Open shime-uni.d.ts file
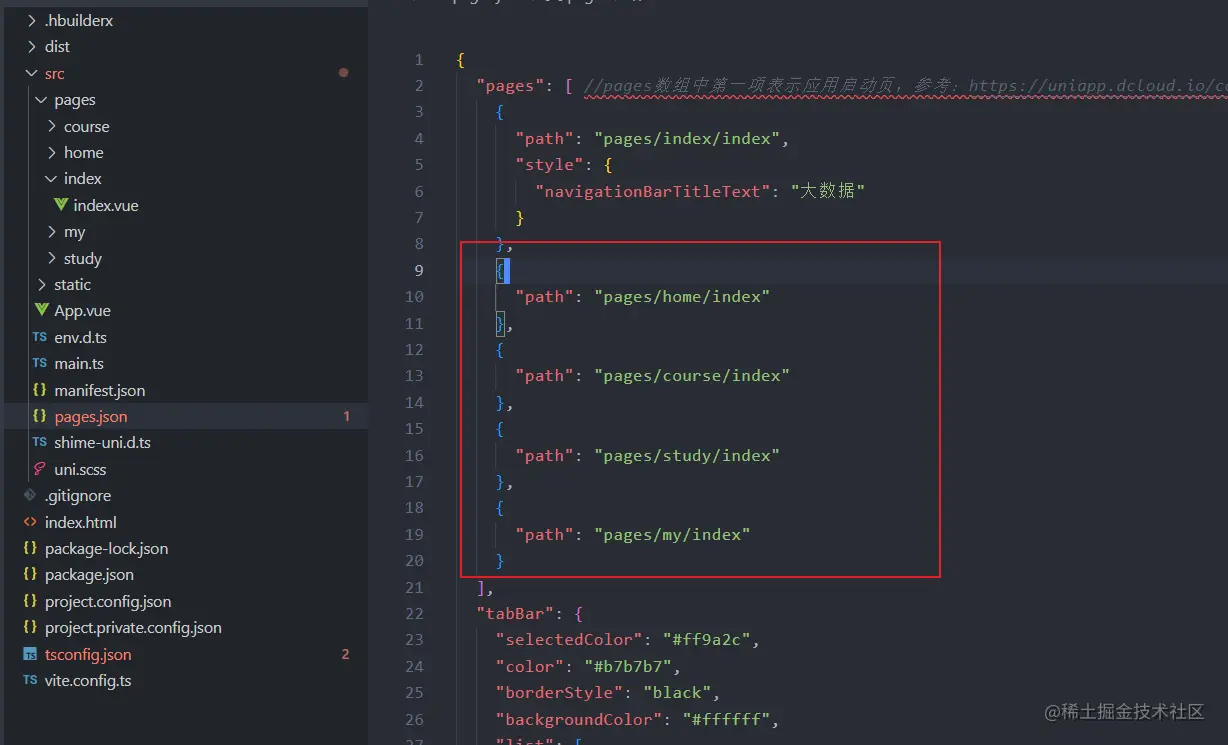 (103, 442)
